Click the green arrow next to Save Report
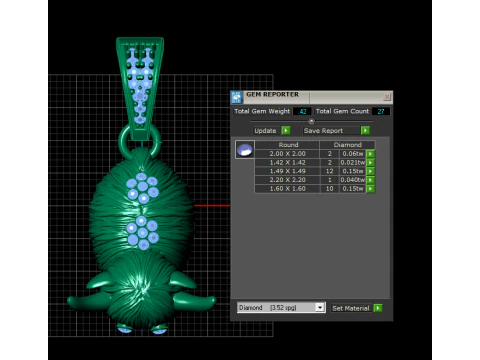The height and width of the screenshot is (360, 480). click(365, 130)
